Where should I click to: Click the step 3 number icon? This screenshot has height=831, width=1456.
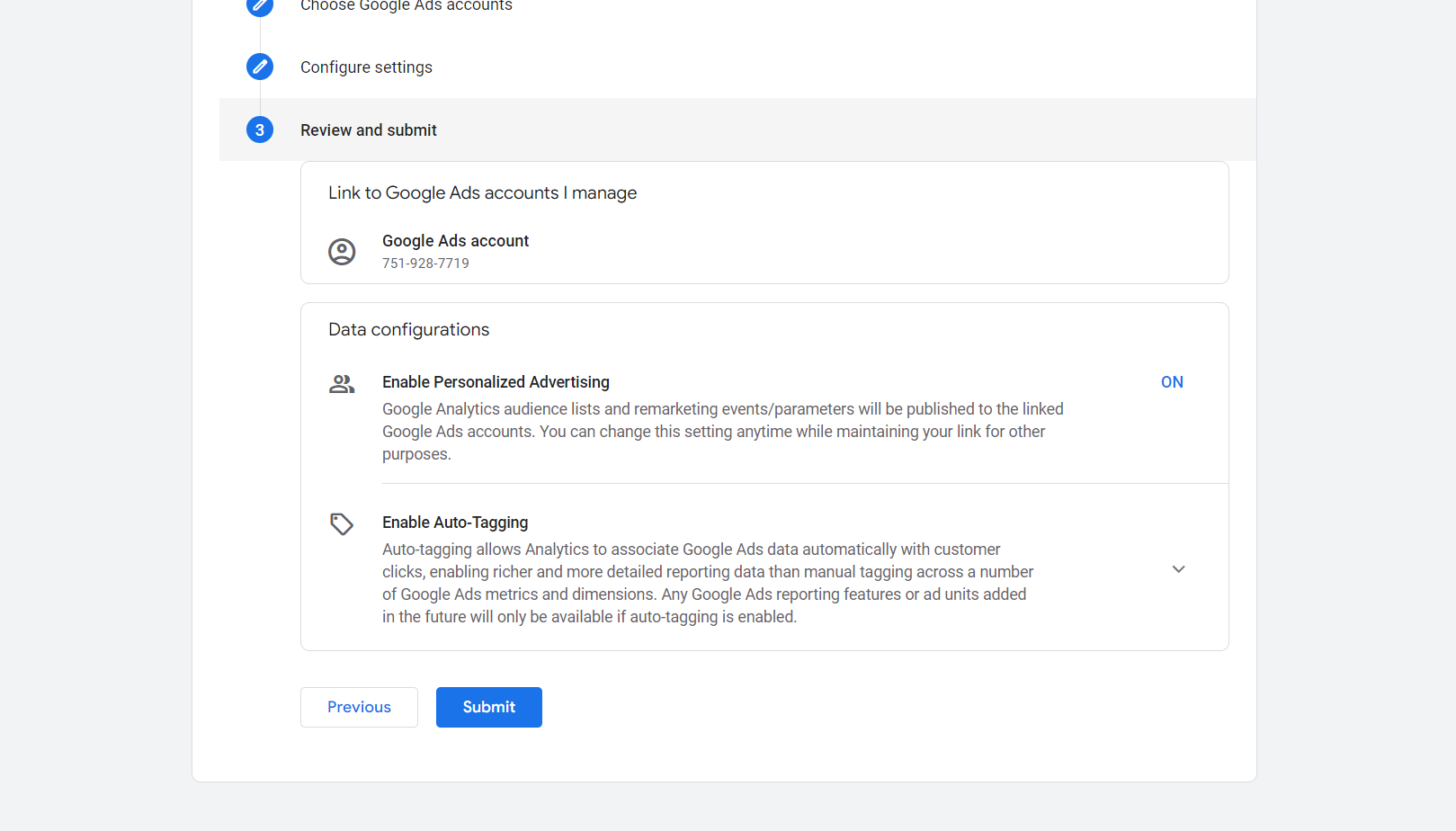point(260,130)
